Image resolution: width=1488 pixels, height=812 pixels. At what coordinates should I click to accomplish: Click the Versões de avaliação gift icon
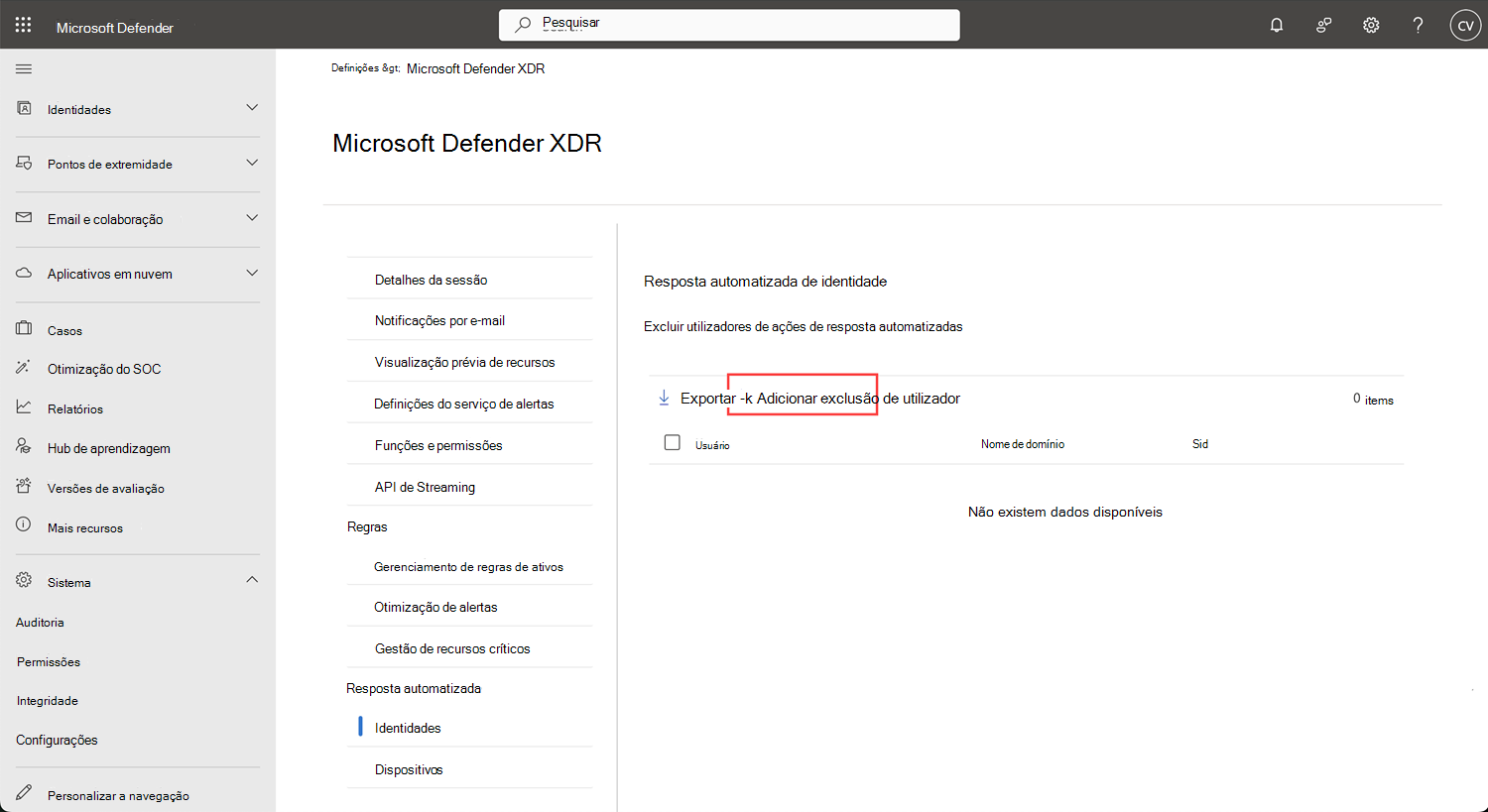click(x=24, y=486)
